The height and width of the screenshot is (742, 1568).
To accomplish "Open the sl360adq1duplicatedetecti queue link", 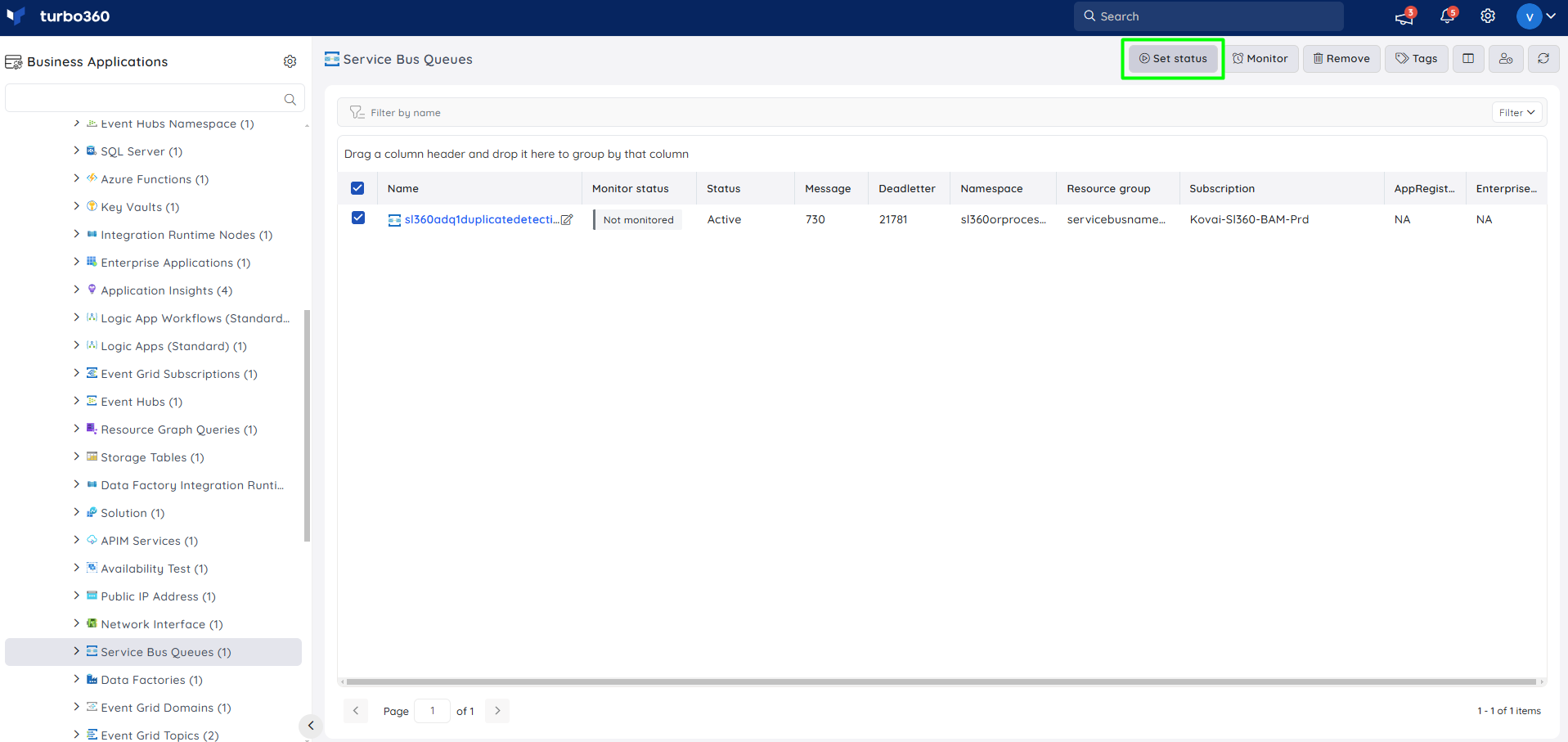I will click(x=482, y=219).
